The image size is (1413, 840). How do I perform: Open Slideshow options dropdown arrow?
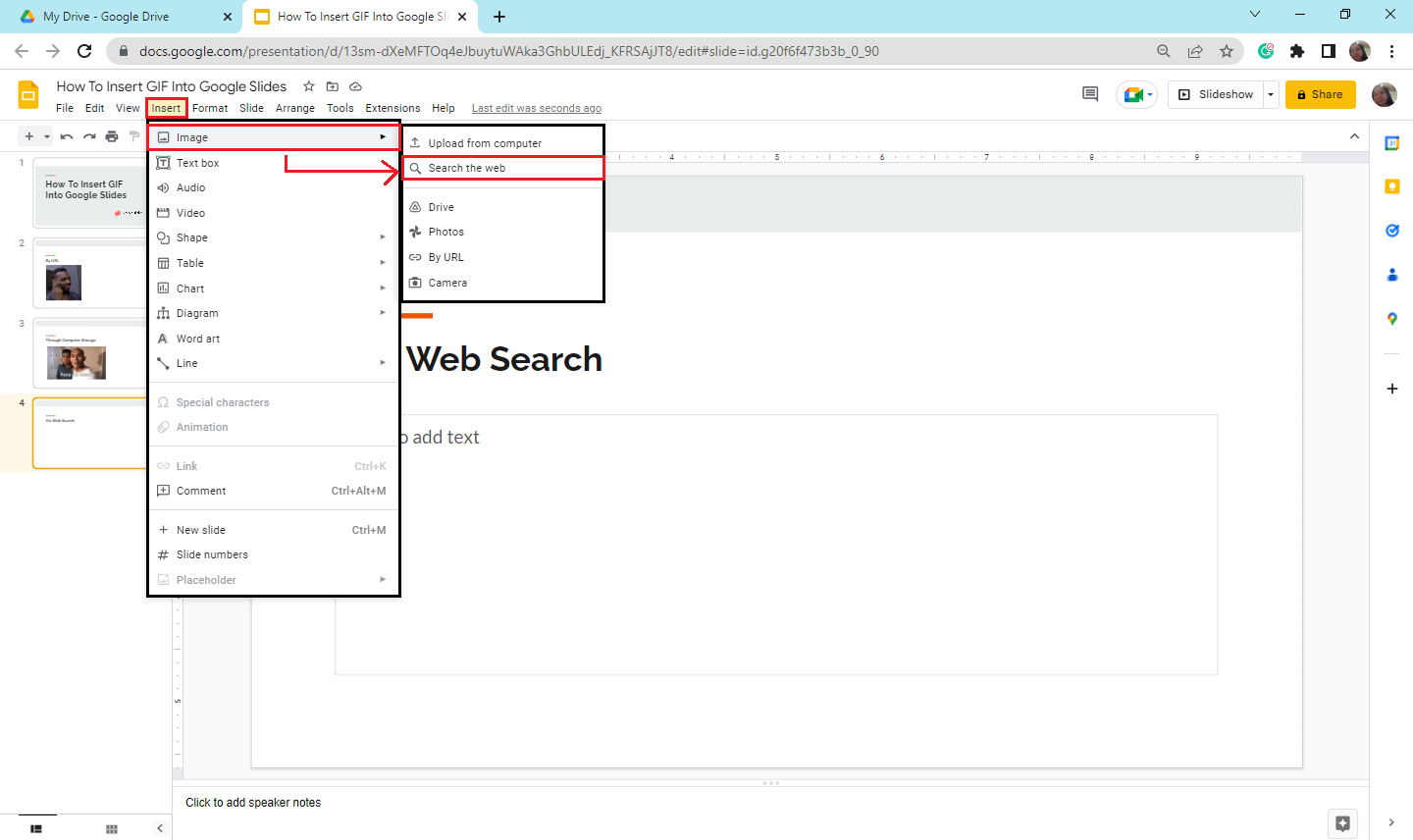click(x=1271, y=94)
